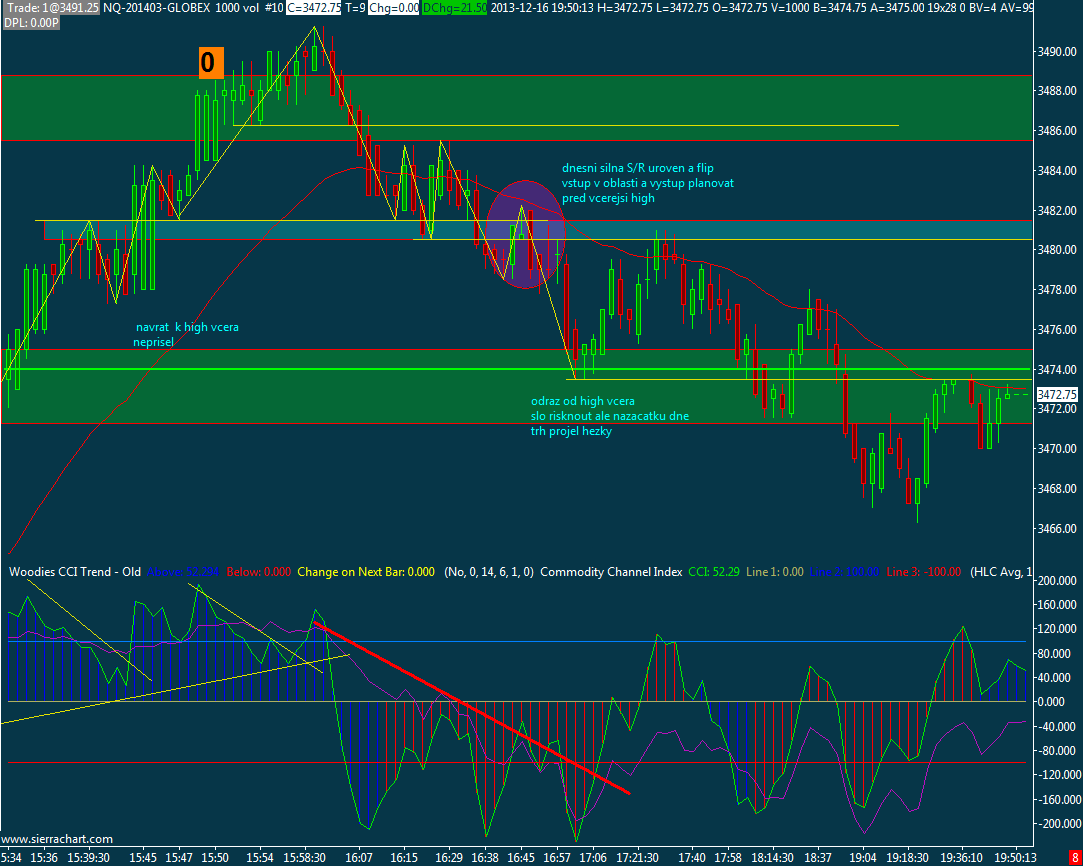
Task: Click the Woodies CCI Trend - Old label
Action: coord(75,572)
